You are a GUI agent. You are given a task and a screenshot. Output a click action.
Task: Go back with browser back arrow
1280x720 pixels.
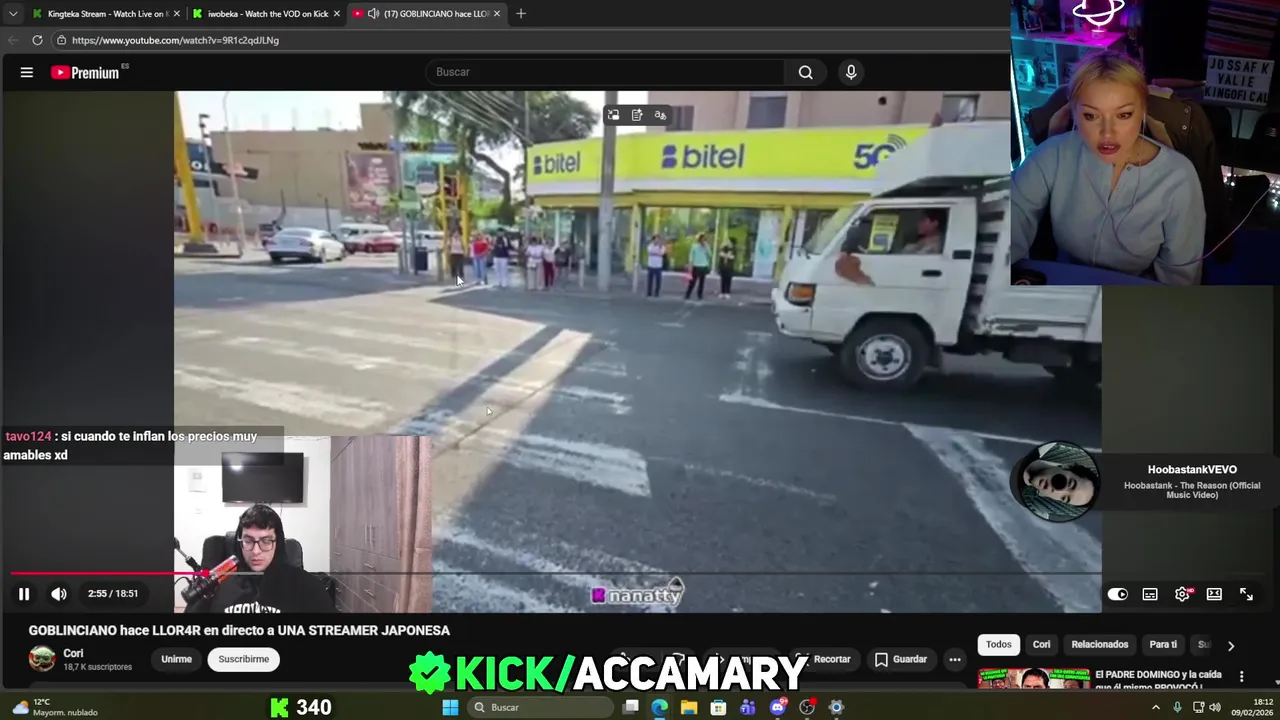coord(12,40)
